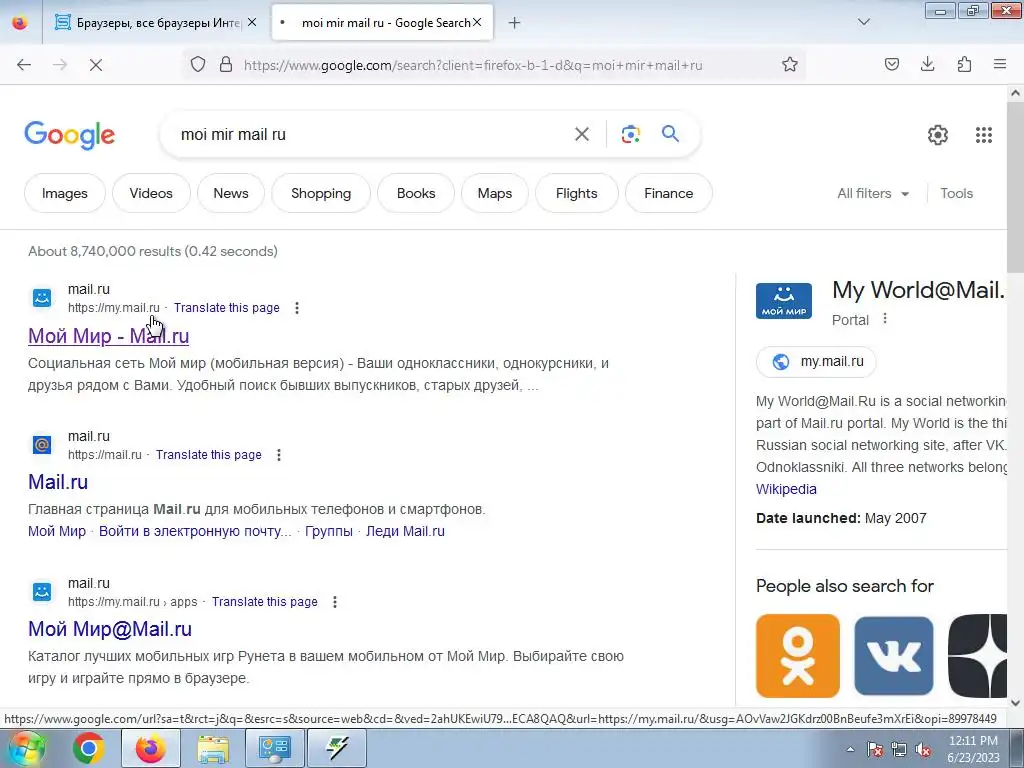Open Firefox from the taskbar

point(151,748)
